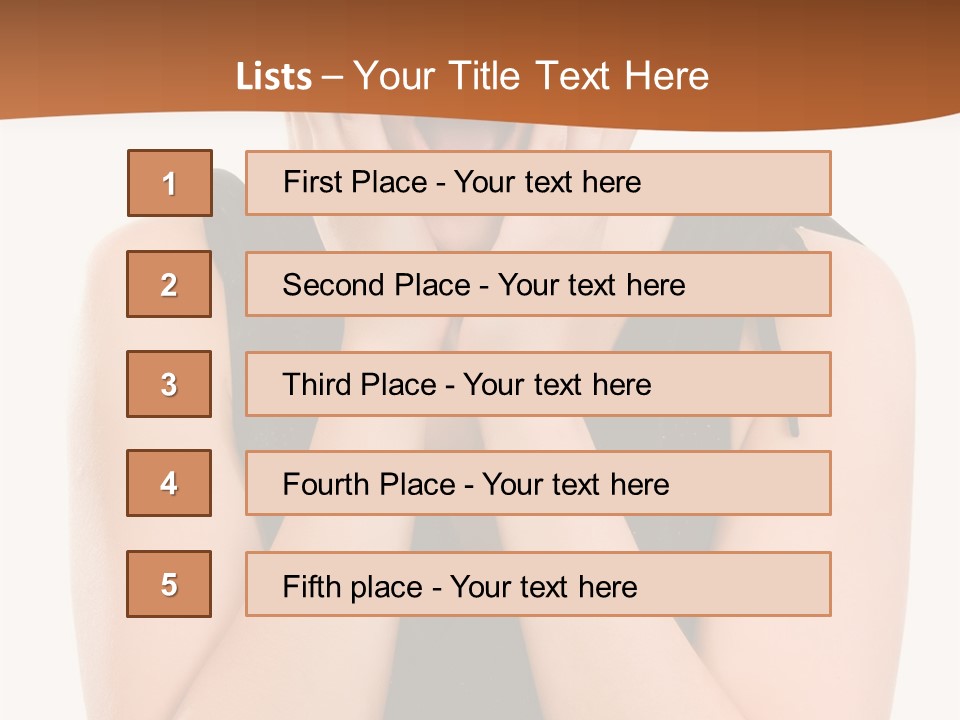The image size is (960, 720).
Task: Select the Third Place text bar
Action: pos(538,384)
